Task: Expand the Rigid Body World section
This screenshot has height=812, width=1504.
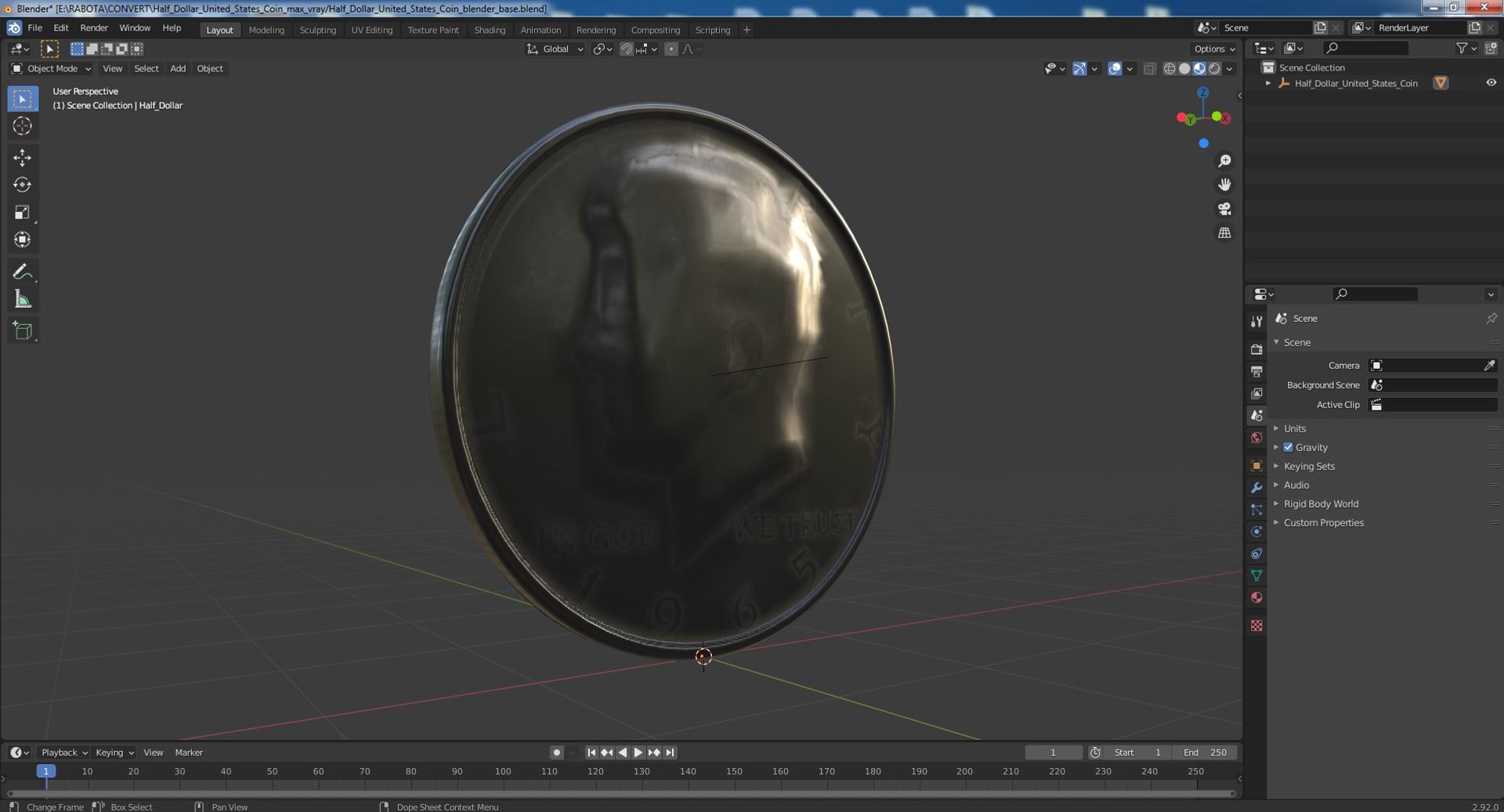Action: pos(1321,503)
